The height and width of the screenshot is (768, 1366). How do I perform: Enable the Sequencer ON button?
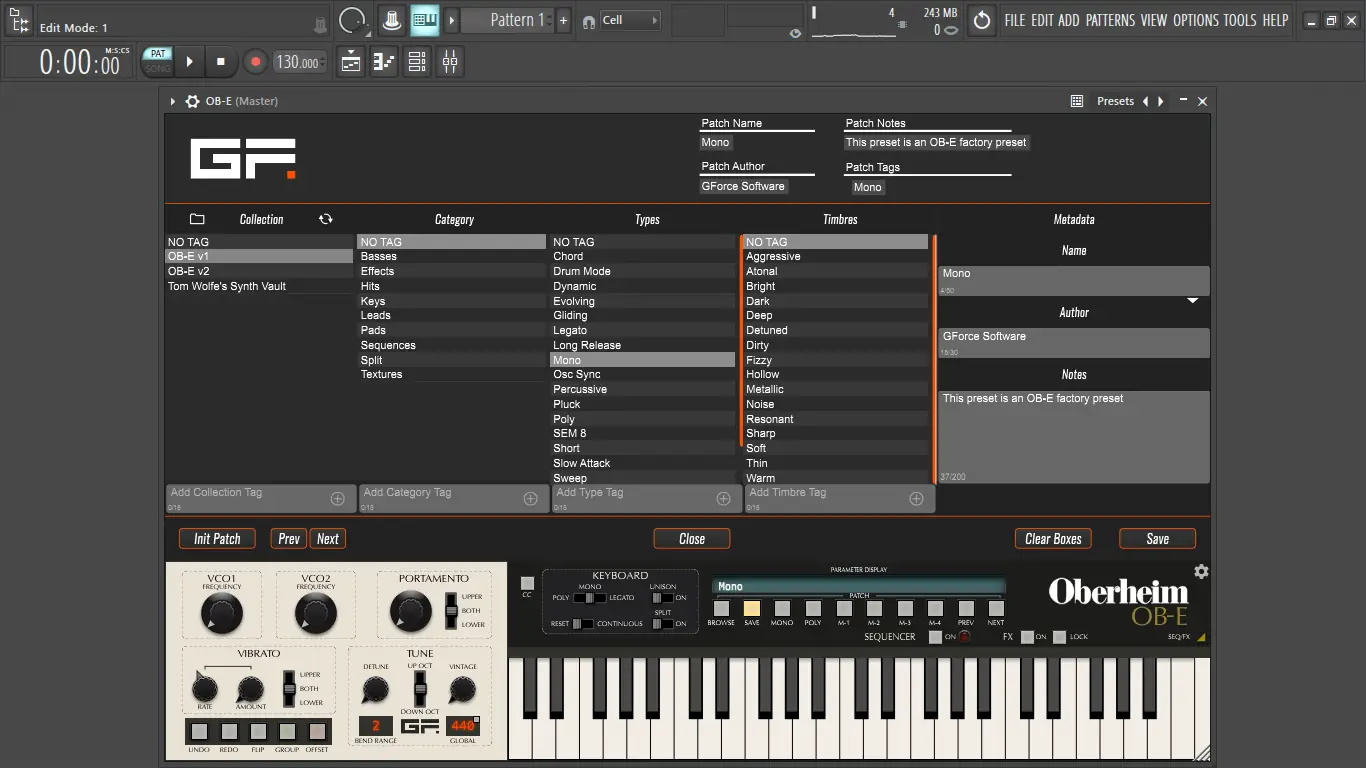point(935,637)
